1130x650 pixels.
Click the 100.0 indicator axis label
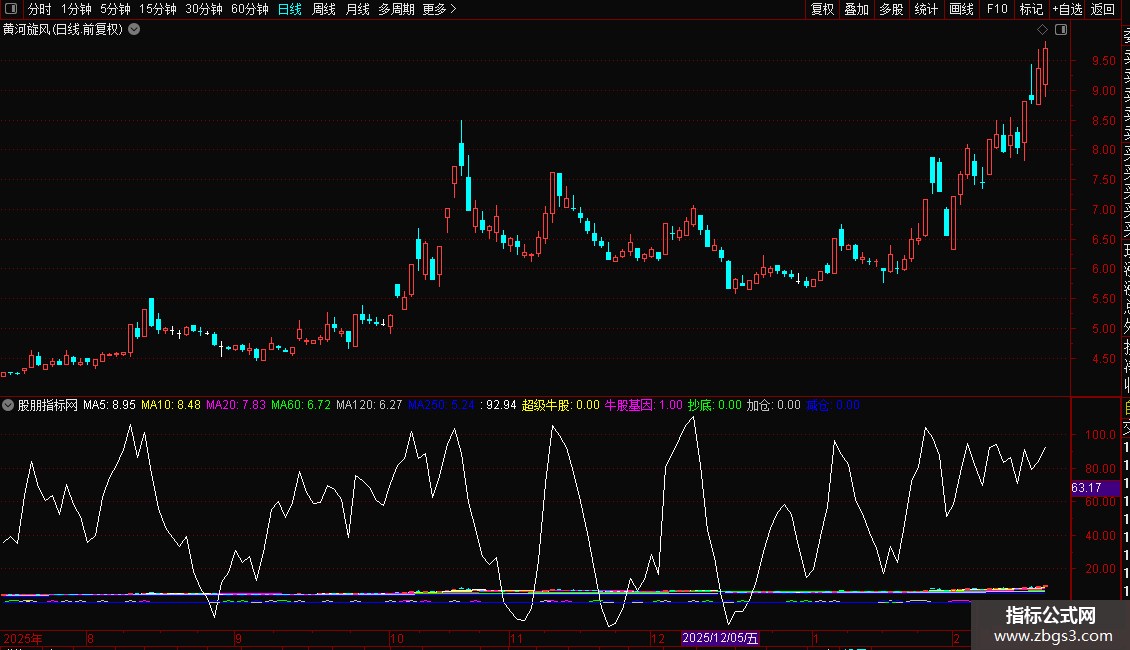tap(1100, 435)
